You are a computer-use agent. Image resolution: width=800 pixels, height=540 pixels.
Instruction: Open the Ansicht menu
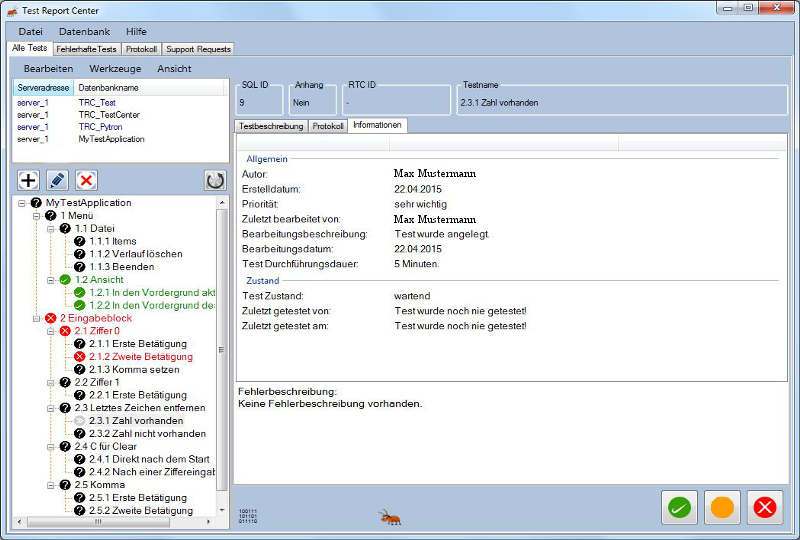pyautogui.click(x=174, y=68)
